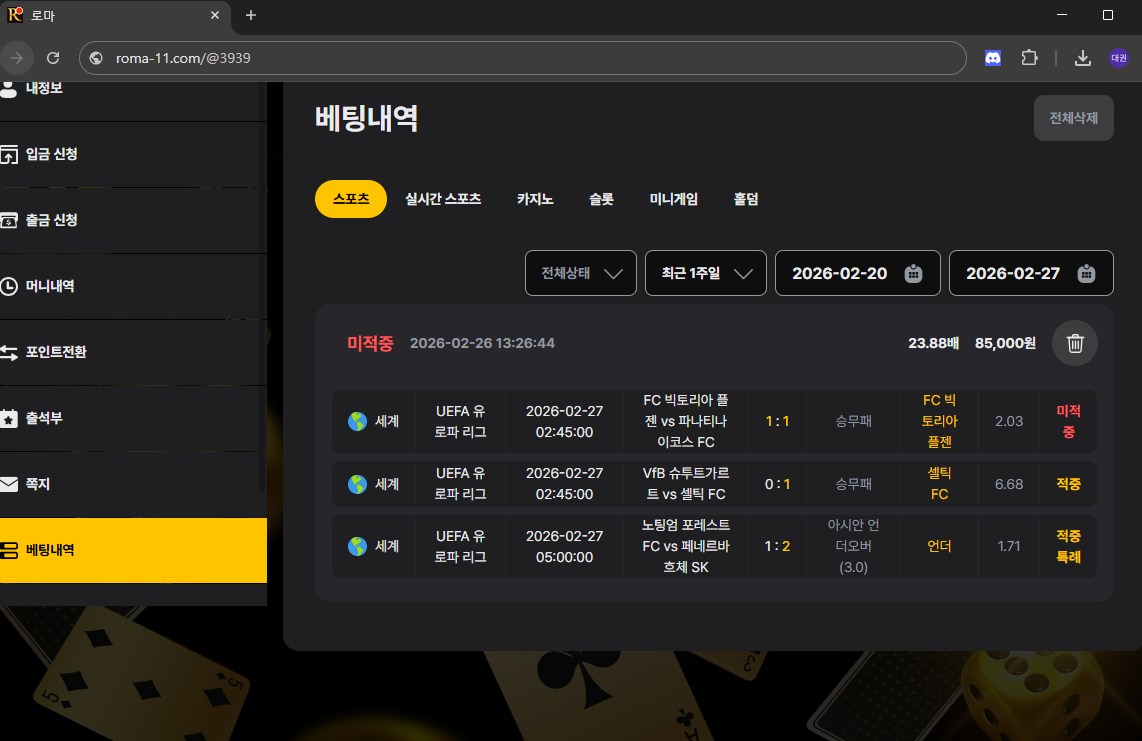This screenshot has width=1142, height=741.
Task: Click the Discord extension icon
Action: point(992,58)
